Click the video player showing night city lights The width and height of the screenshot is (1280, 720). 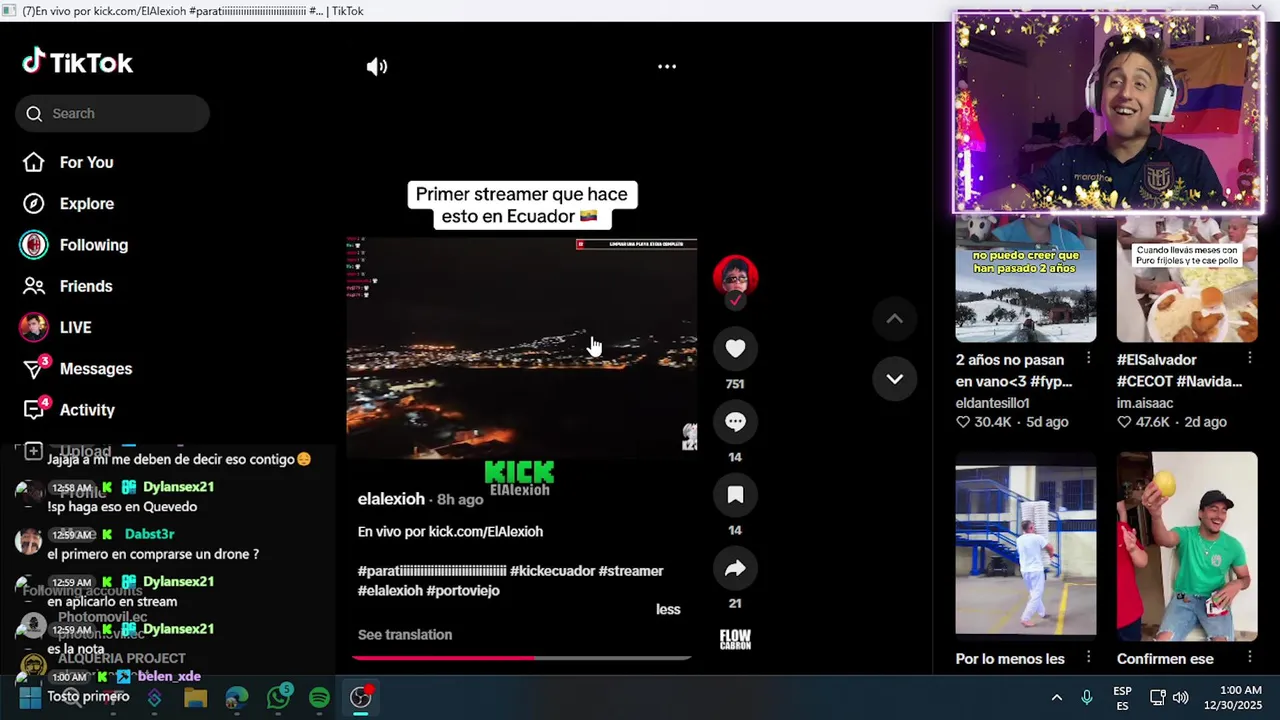521,347
